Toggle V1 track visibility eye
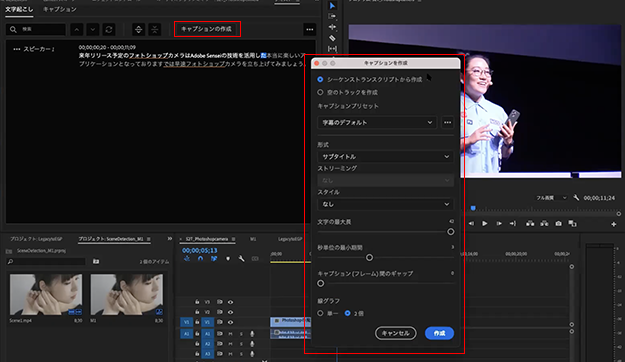 coord(230,322)
